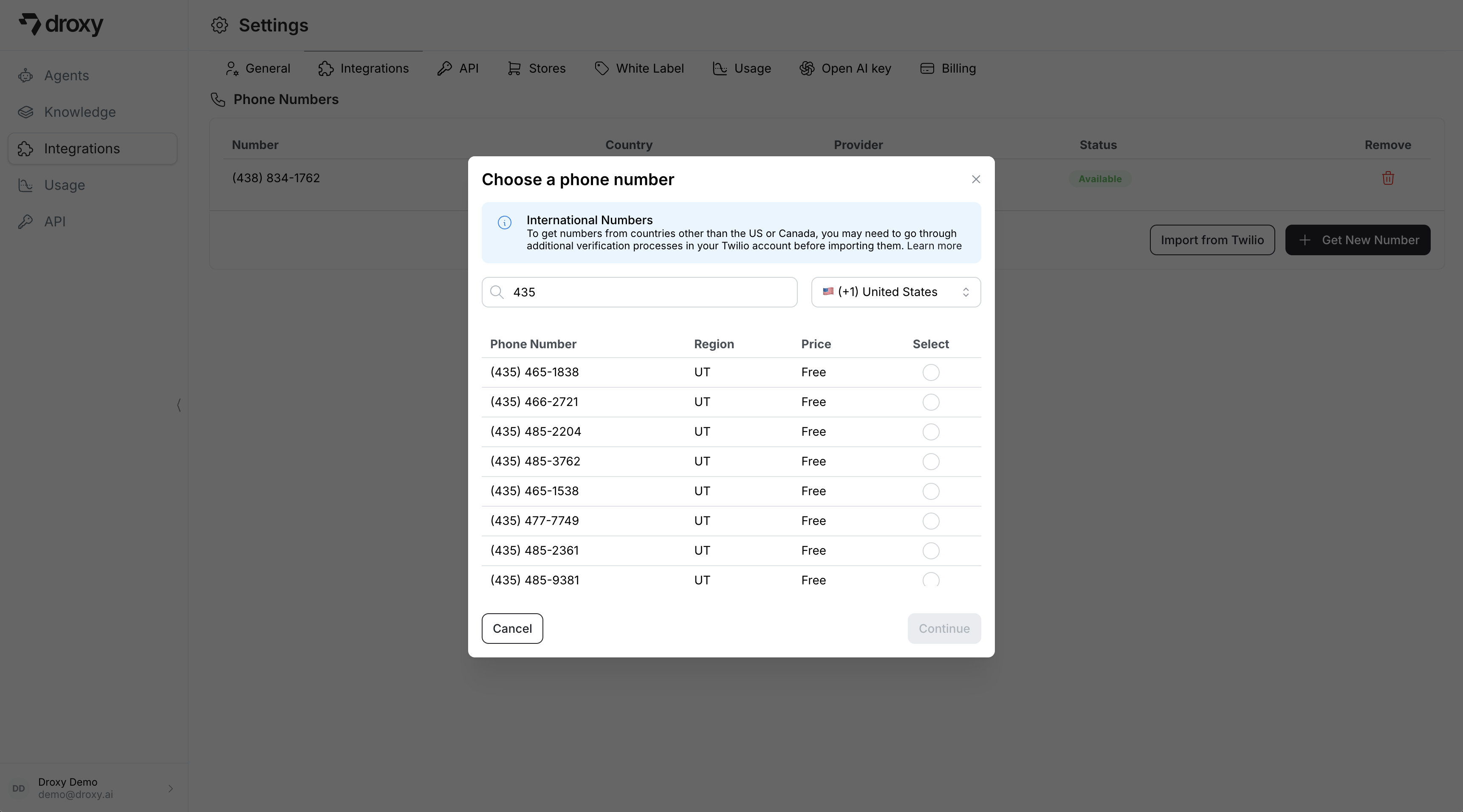1463x812 pixels.
Task: Click the Knowledge layers icon
Action: point(25,112)
